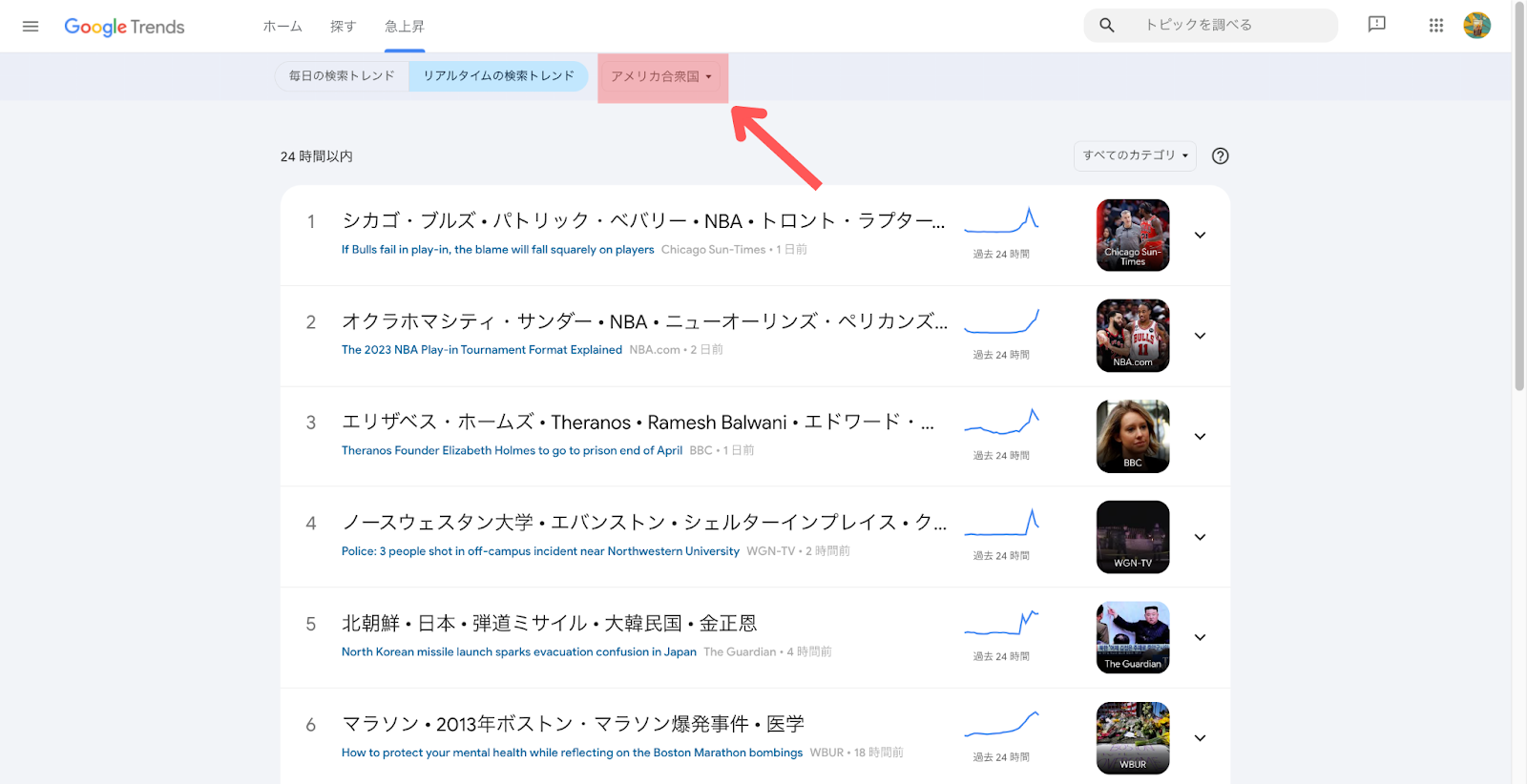
Task: Click トピックを調べる search field
Action: (x=1211, y=26)
